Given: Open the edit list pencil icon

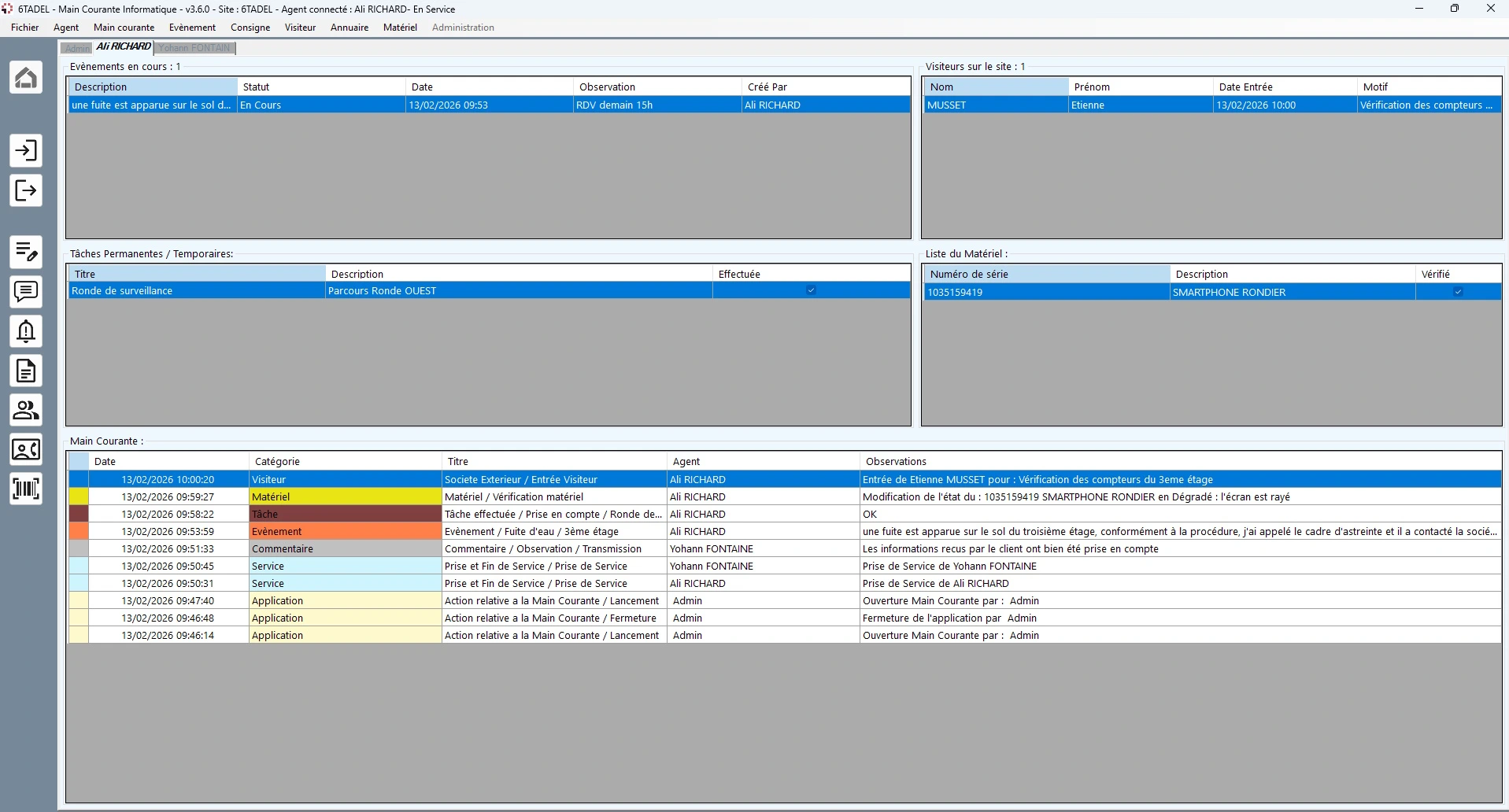Looking at the screenshot, I should pyautogui.click(x=26, y=252).
